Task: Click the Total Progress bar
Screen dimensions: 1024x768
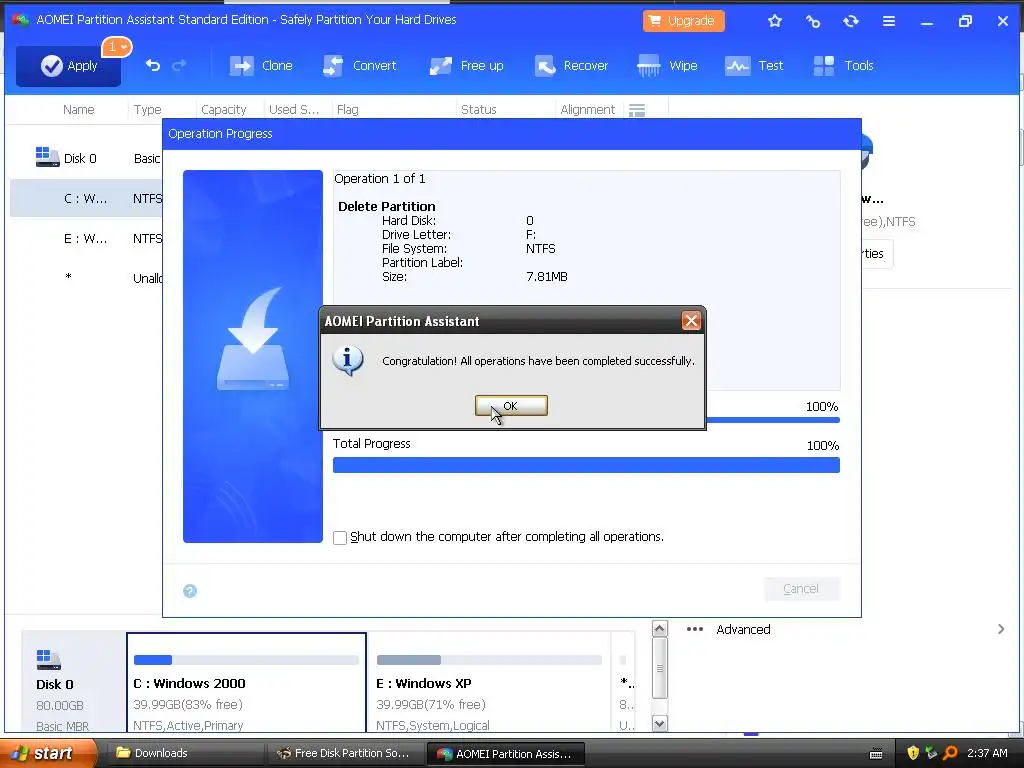Action: click(x=586, y=465)
